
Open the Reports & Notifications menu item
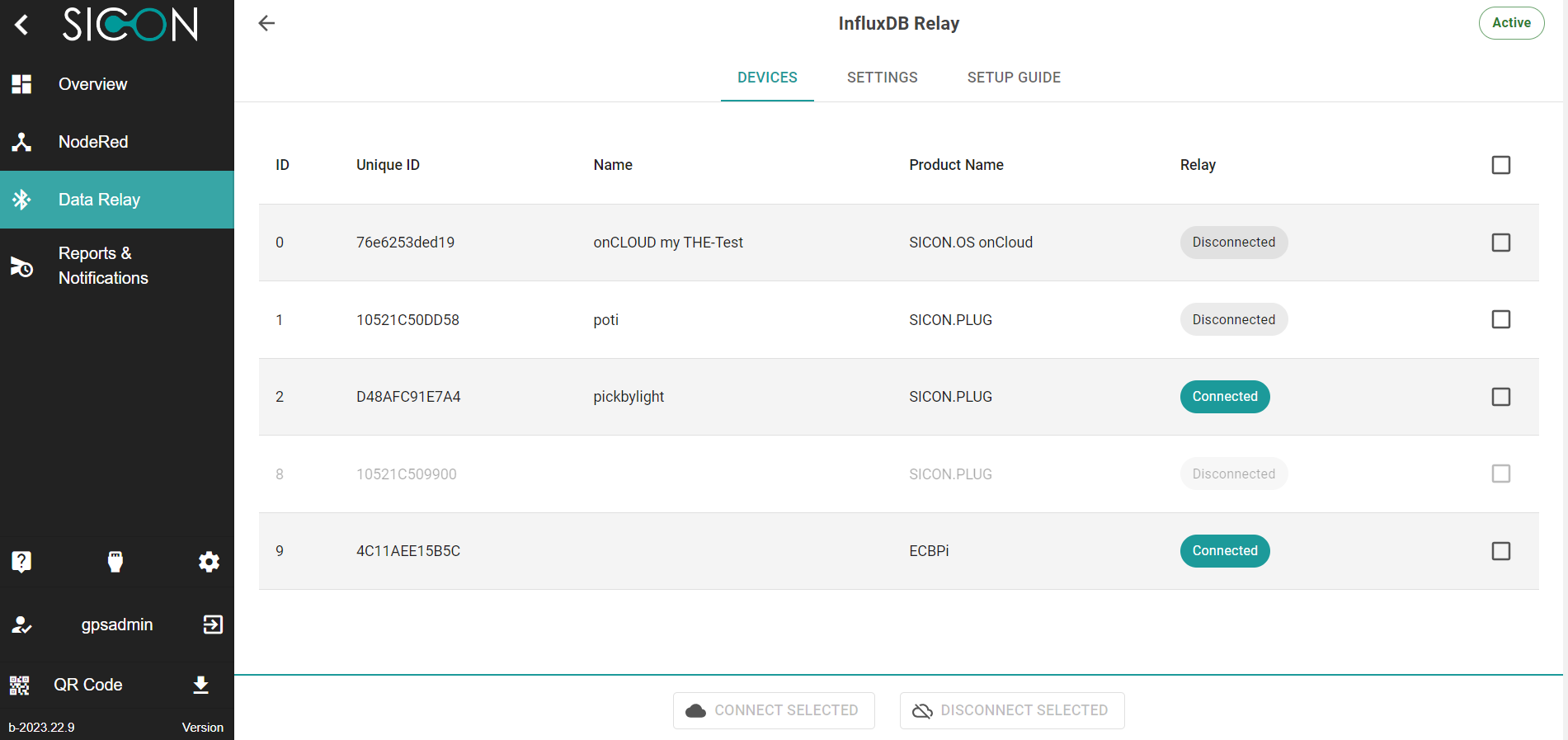[x=117, y=266]
